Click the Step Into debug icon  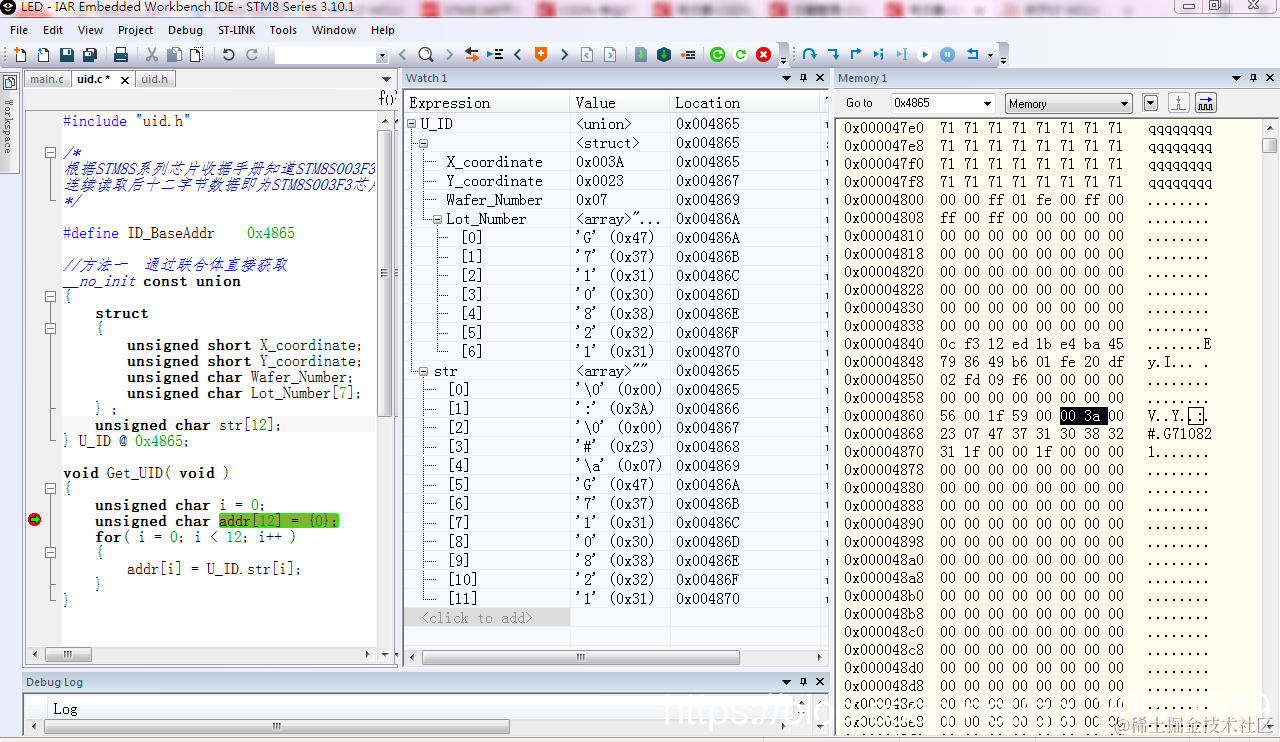coord(833,55)
